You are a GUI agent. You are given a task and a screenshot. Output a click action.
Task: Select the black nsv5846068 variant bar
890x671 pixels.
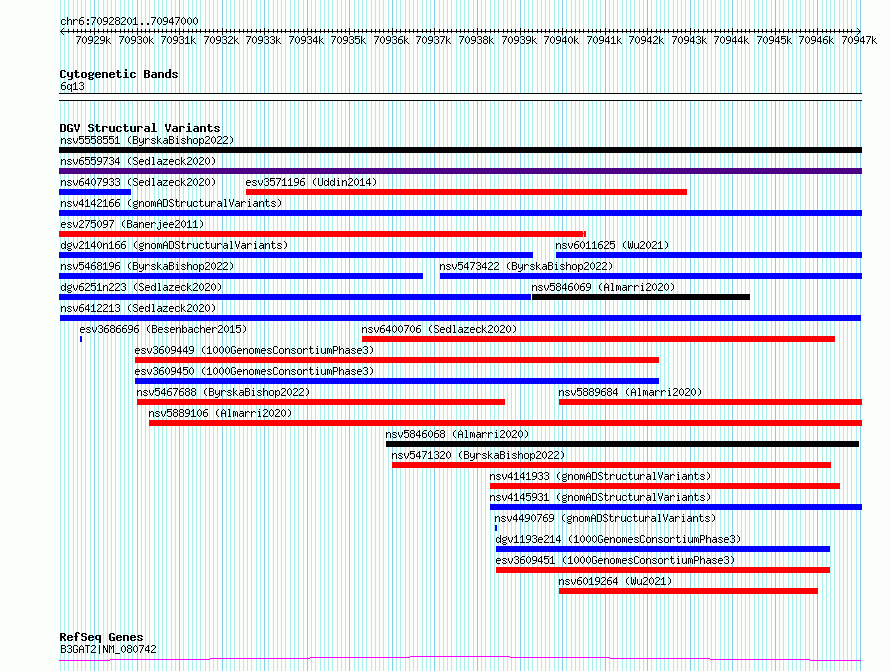coord(622,444)
